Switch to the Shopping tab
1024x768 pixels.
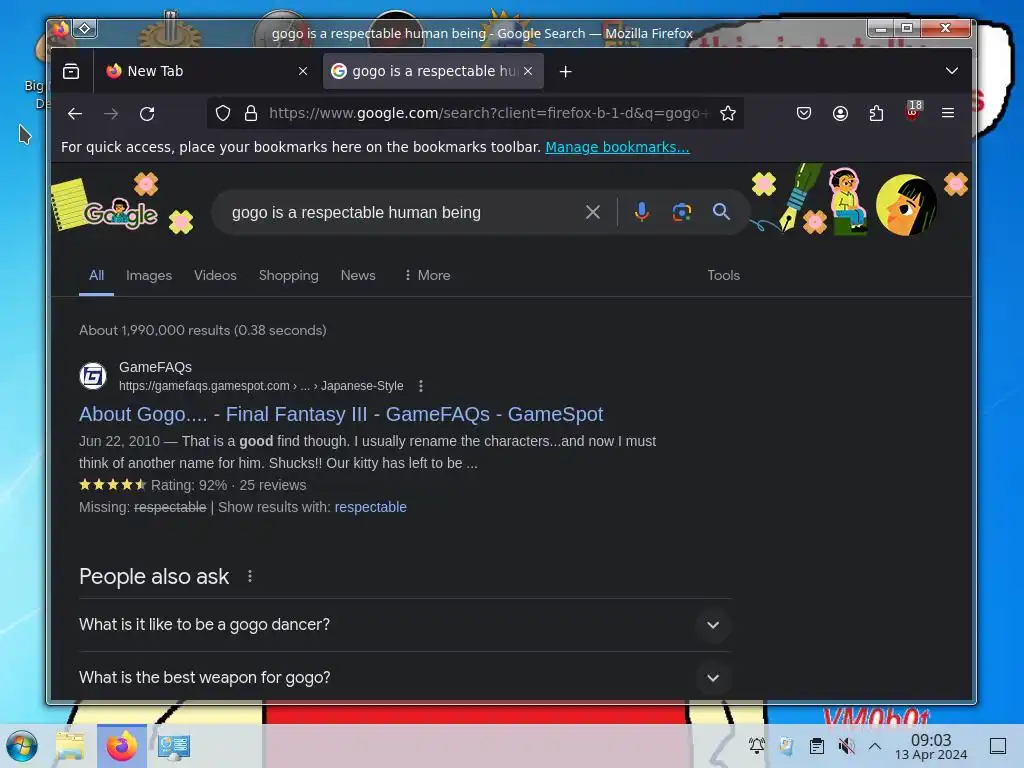[x=289, y=276]
